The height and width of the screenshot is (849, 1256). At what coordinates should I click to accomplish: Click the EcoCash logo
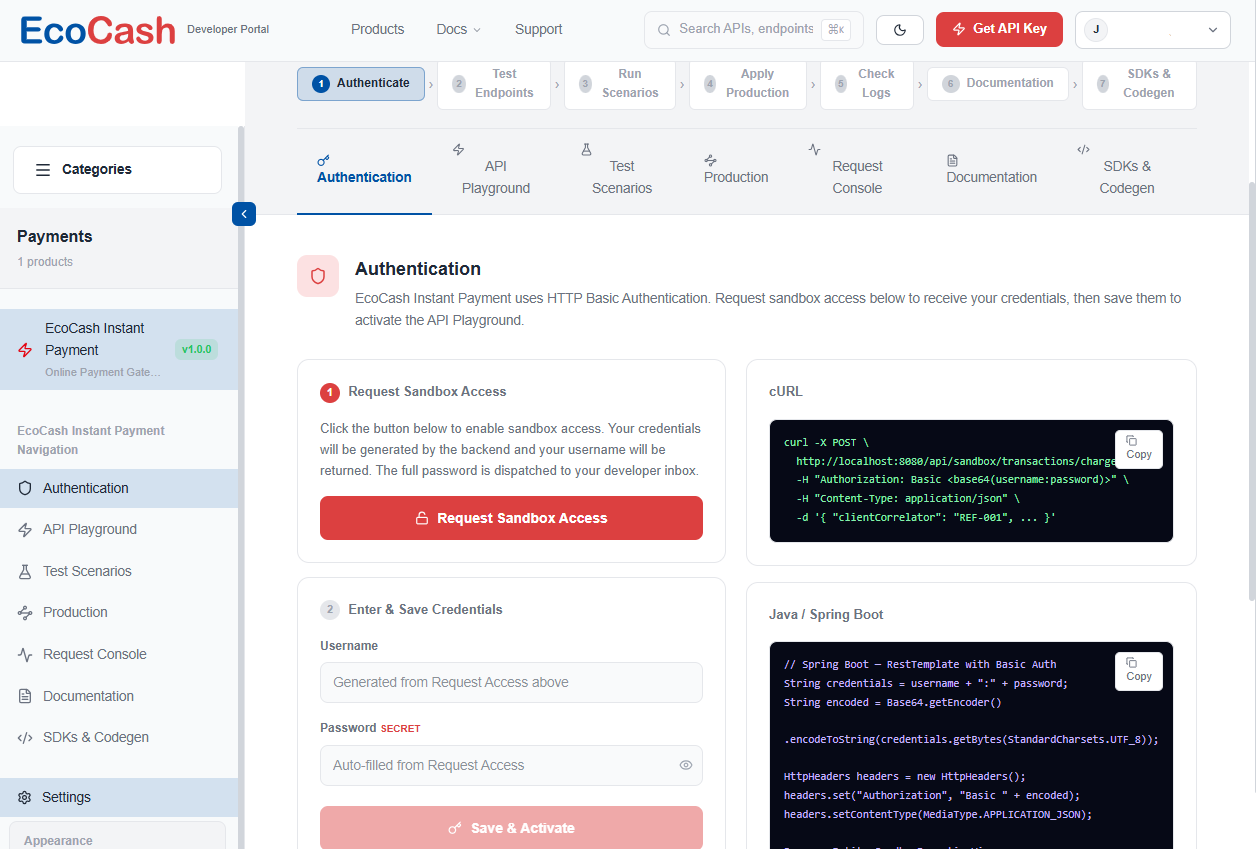click(x=98, y=30)
